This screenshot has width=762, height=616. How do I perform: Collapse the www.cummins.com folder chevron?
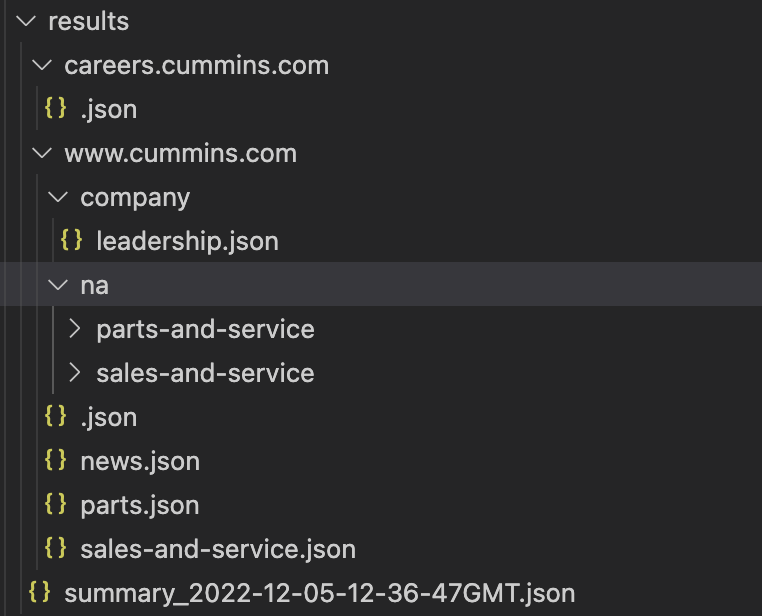tap(42, 153)
